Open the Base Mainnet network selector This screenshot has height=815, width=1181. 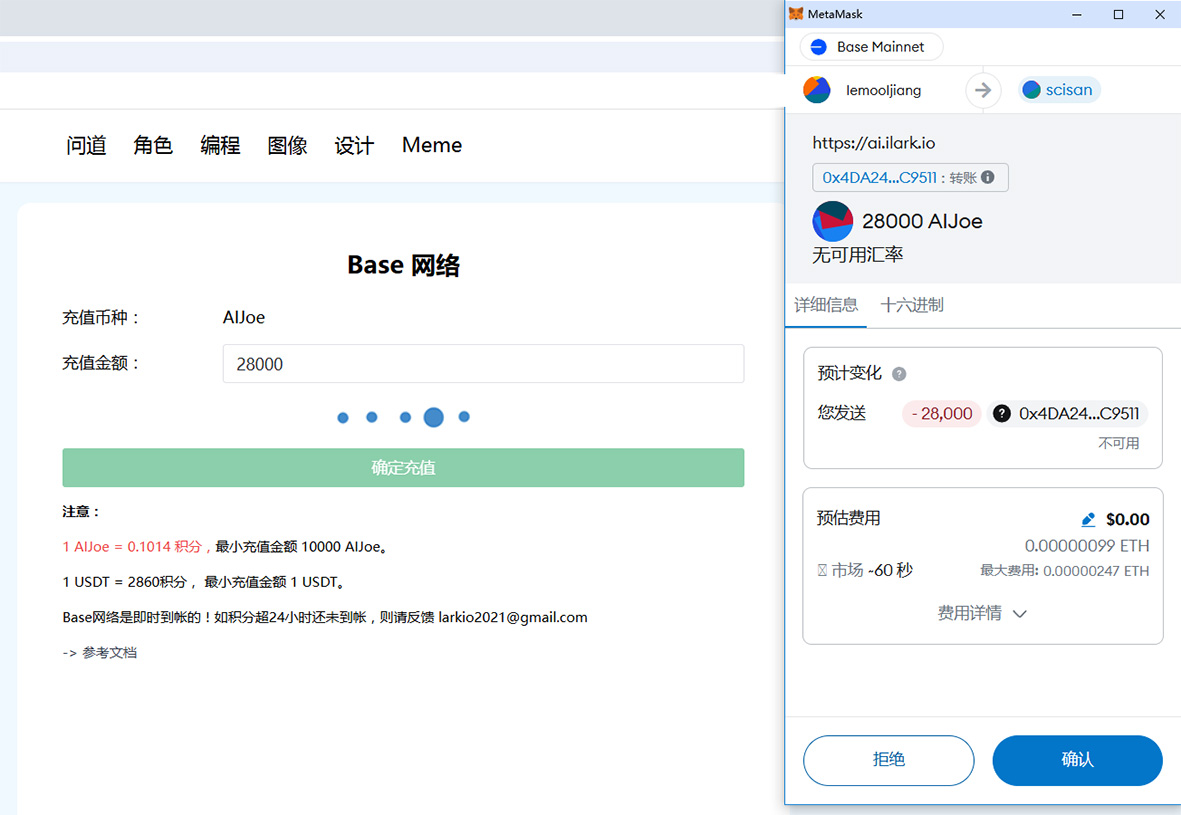[871, 47]
